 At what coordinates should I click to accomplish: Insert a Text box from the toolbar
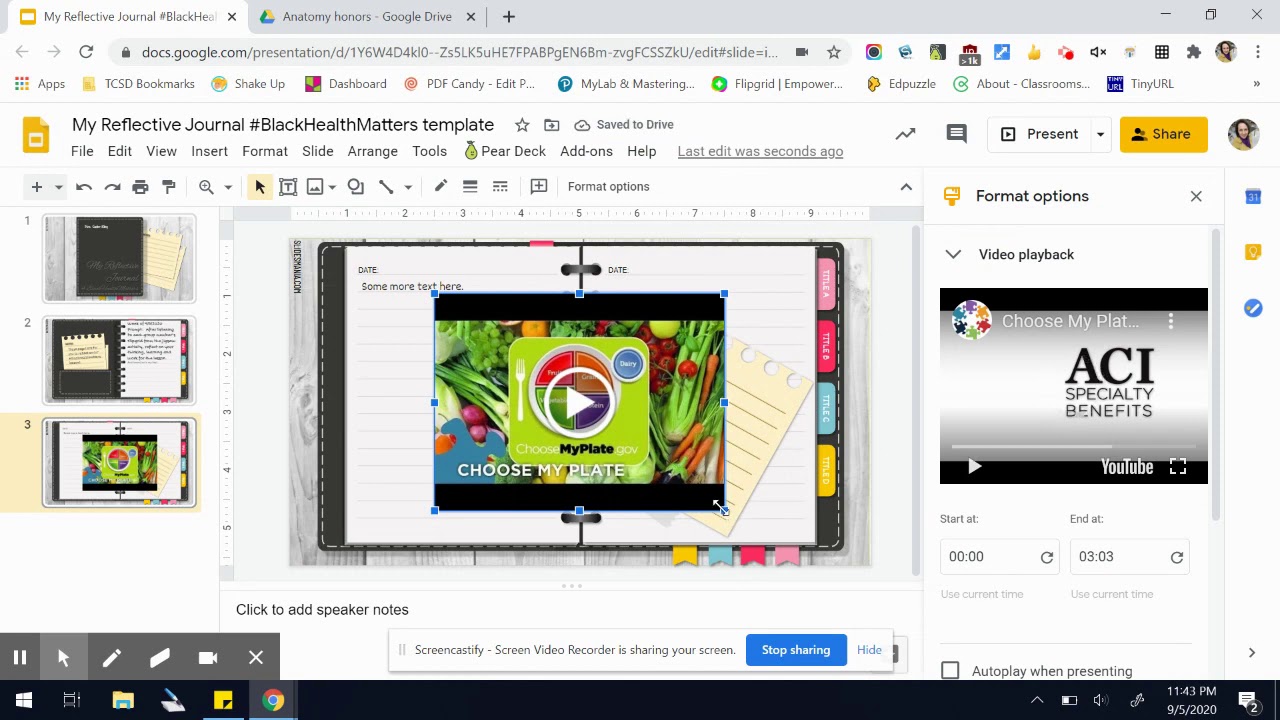click(288, 187)
